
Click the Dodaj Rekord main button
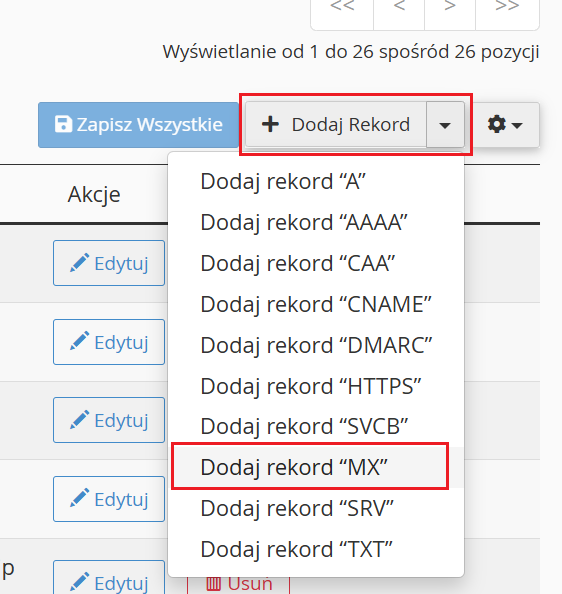336,125
